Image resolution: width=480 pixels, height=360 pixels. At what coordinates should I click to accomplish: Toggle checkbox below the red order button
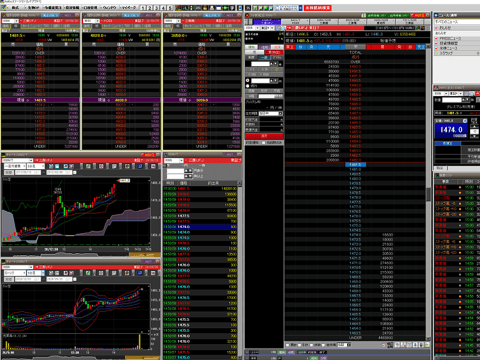click(x=264, y=143)
